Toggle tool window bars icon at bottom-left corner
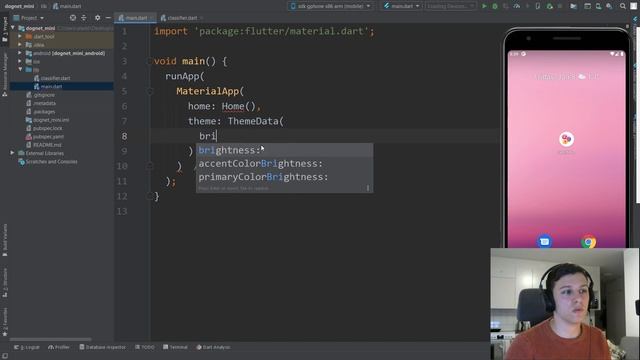The width and height of the screenshot is (640, 360). (x=4, y=356)
